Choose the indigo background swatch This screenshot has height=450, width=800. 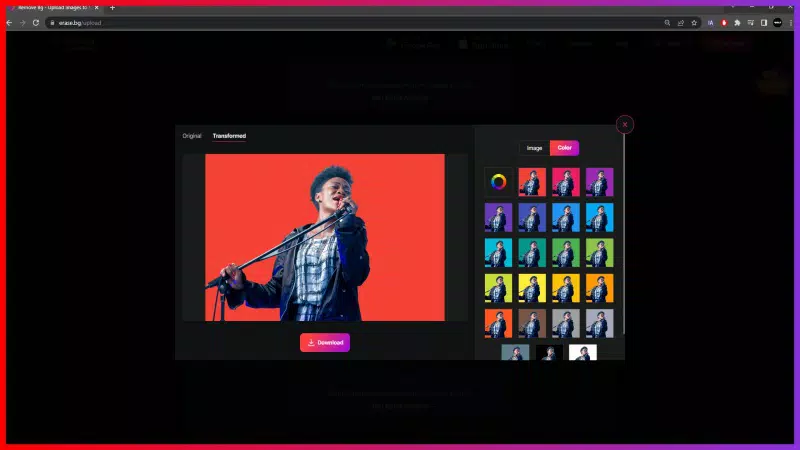[x=532, y=217]
